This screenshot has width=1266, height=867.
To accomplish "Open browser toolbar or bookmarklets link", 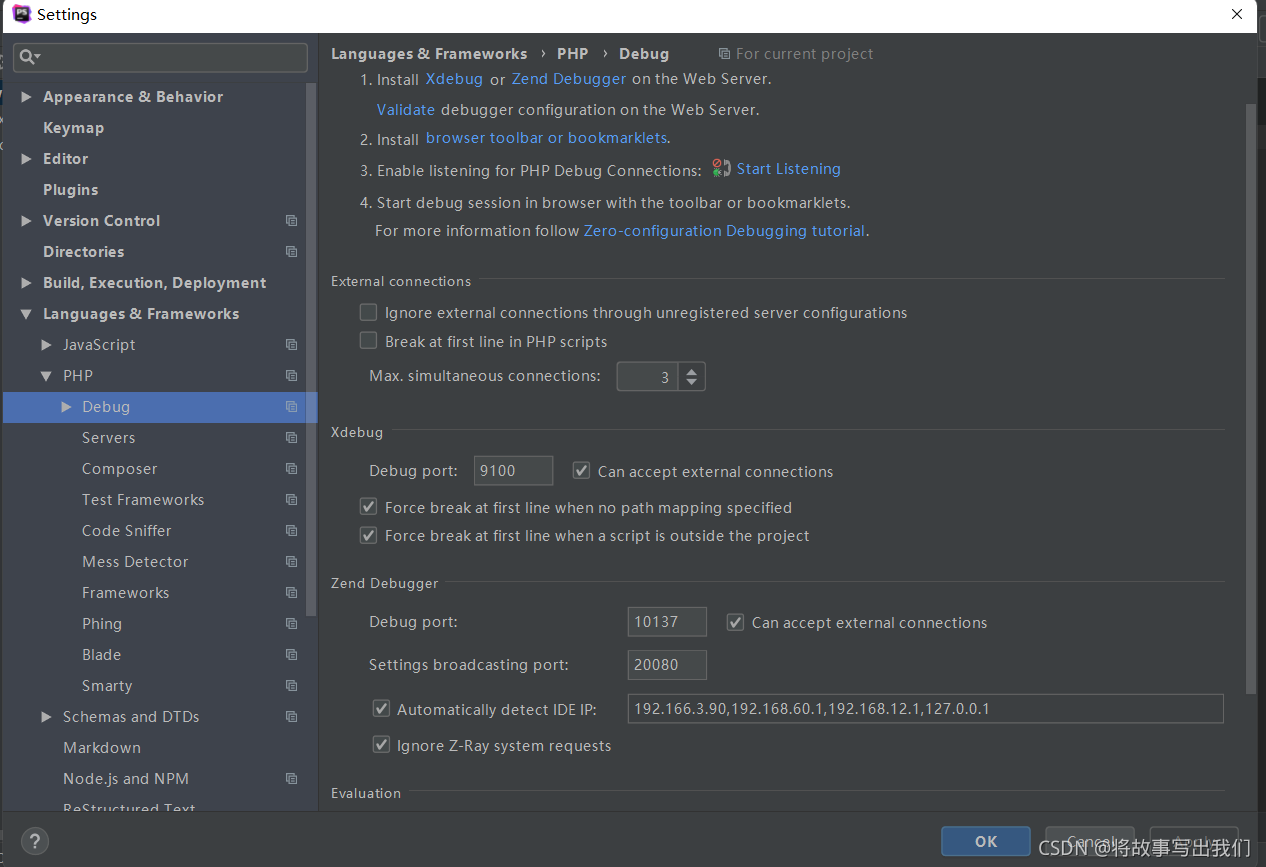I will click(546, 138).
